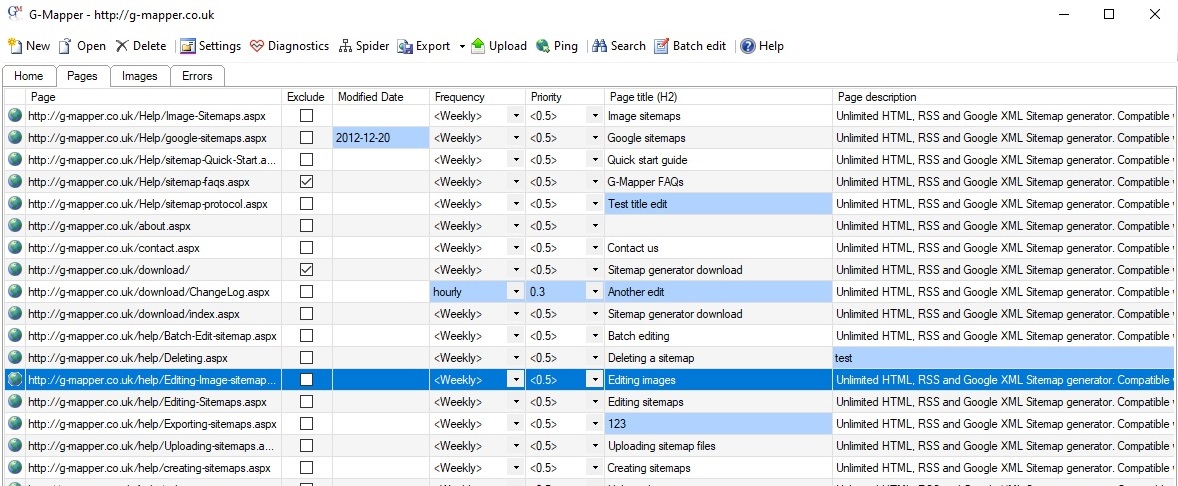
Task: Open the Export dropdown arrow
Action: [462, 46]
